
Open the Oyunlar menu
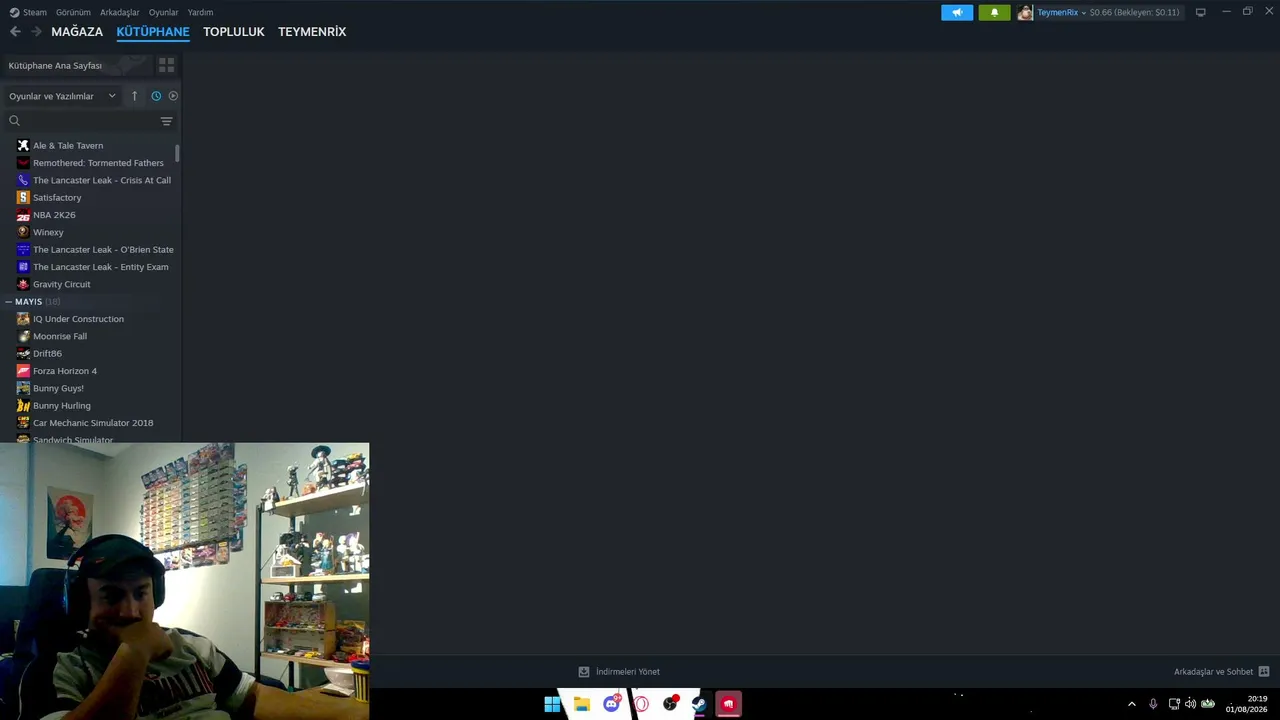pos(164,12)
